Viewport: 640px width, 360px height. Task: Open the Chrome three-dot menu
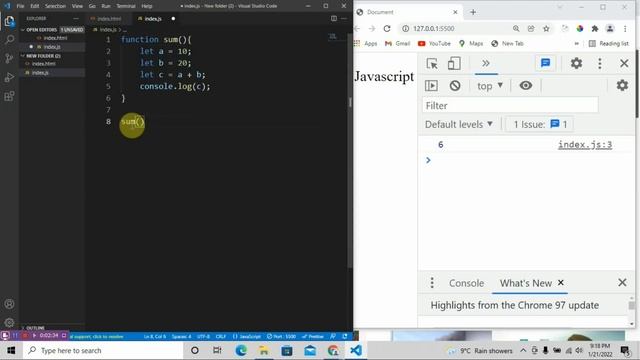(625, 29)
